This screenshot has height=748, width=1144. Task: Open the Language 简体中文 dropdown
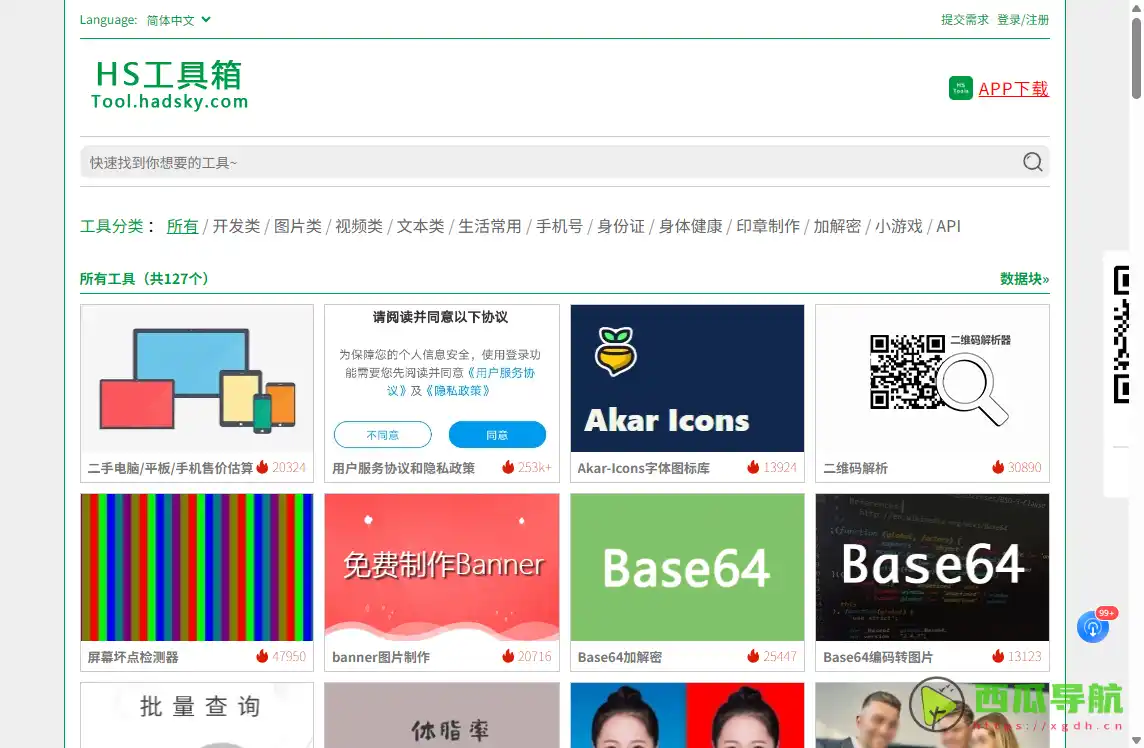coord(179,20)
